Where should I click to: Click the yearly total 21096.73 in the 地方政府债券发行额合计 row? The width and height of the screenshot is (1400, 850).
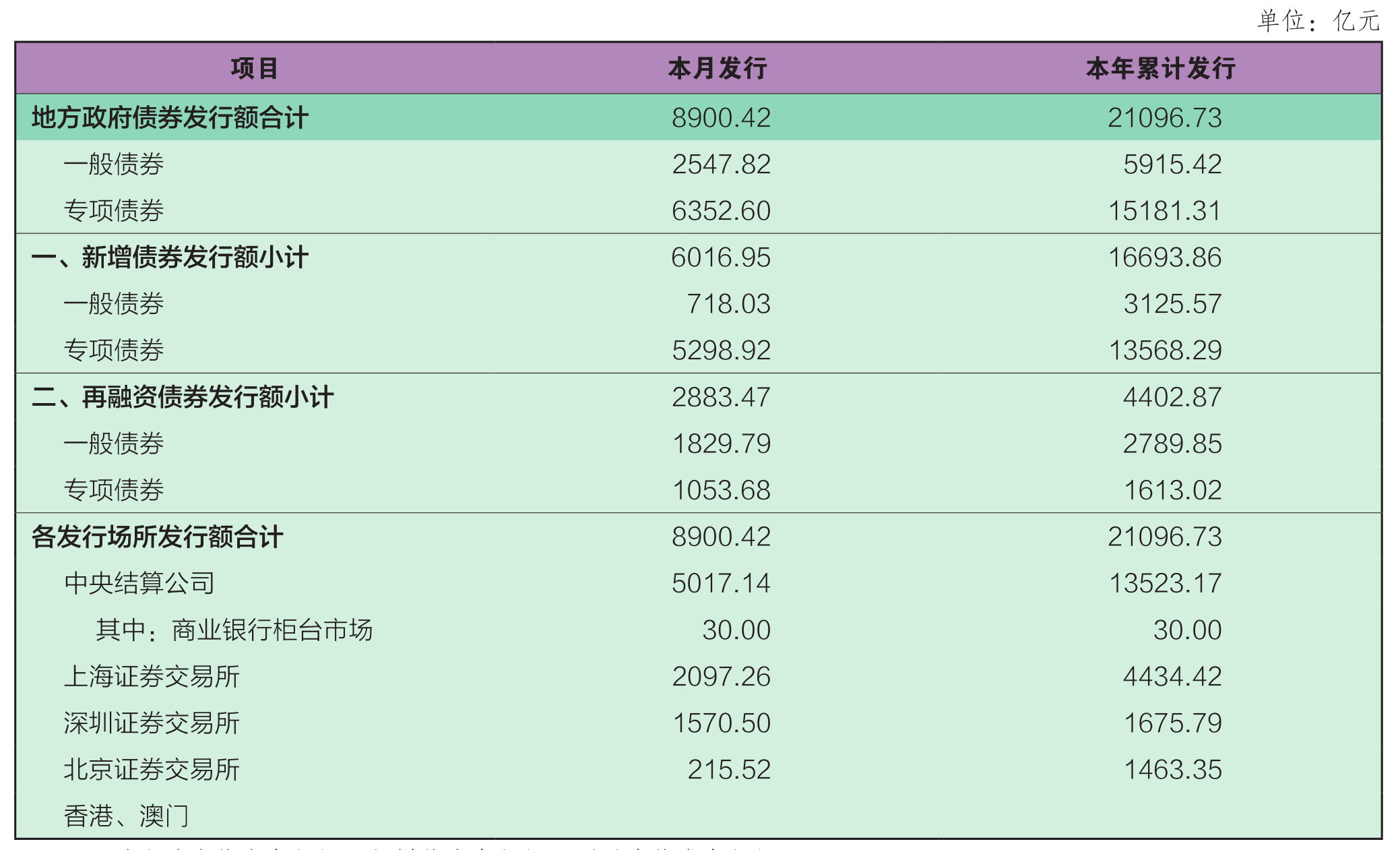(x=1165, y=118)
